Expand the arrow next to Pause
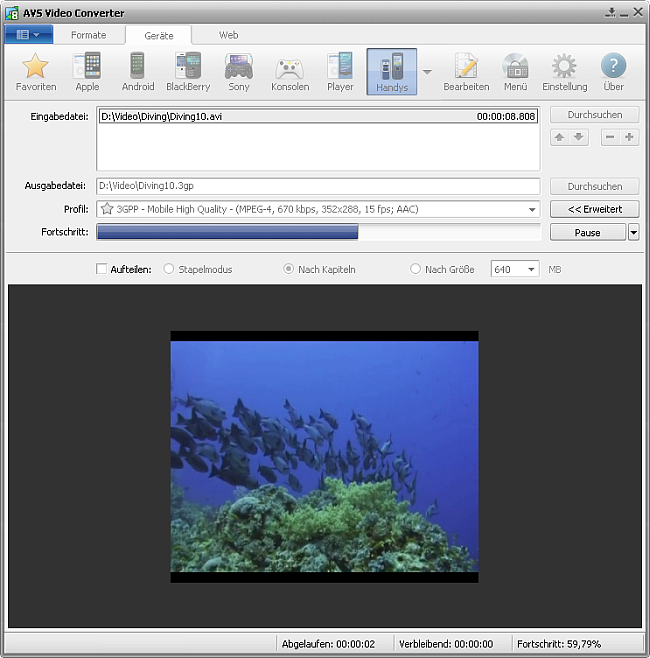650x658 pixels. (x=633, y=232)
